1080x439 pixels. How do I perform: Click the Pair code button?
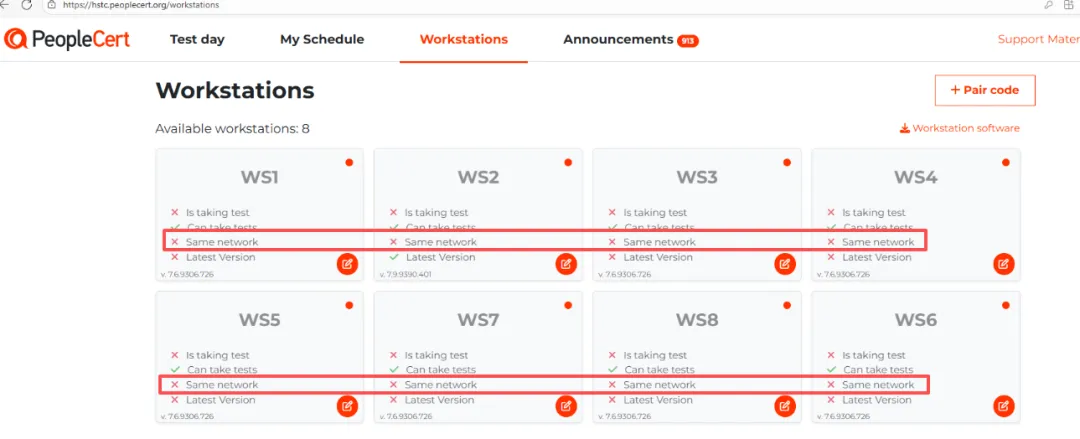coord(984,90)
